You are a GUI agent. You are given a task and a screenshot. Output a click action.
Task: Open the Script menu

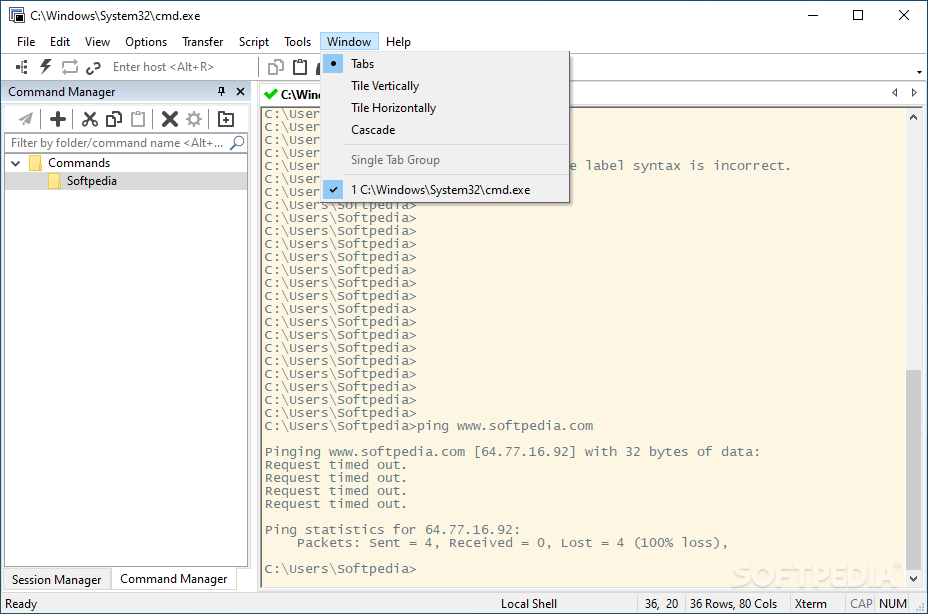pyautogui.click(x=253, y=41)
